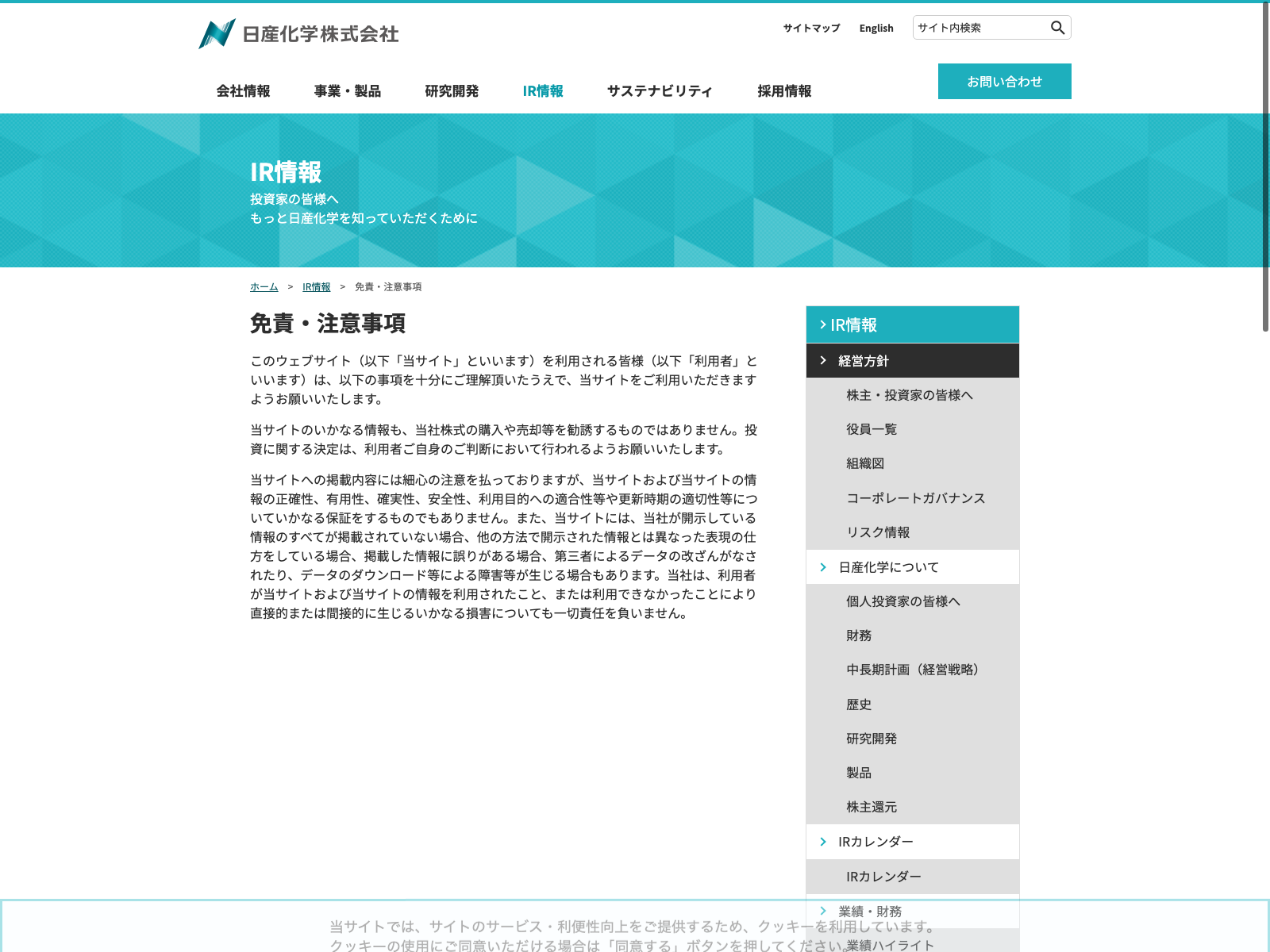
Task: Click the search magnifier icon
Action: coord(1057,28)
